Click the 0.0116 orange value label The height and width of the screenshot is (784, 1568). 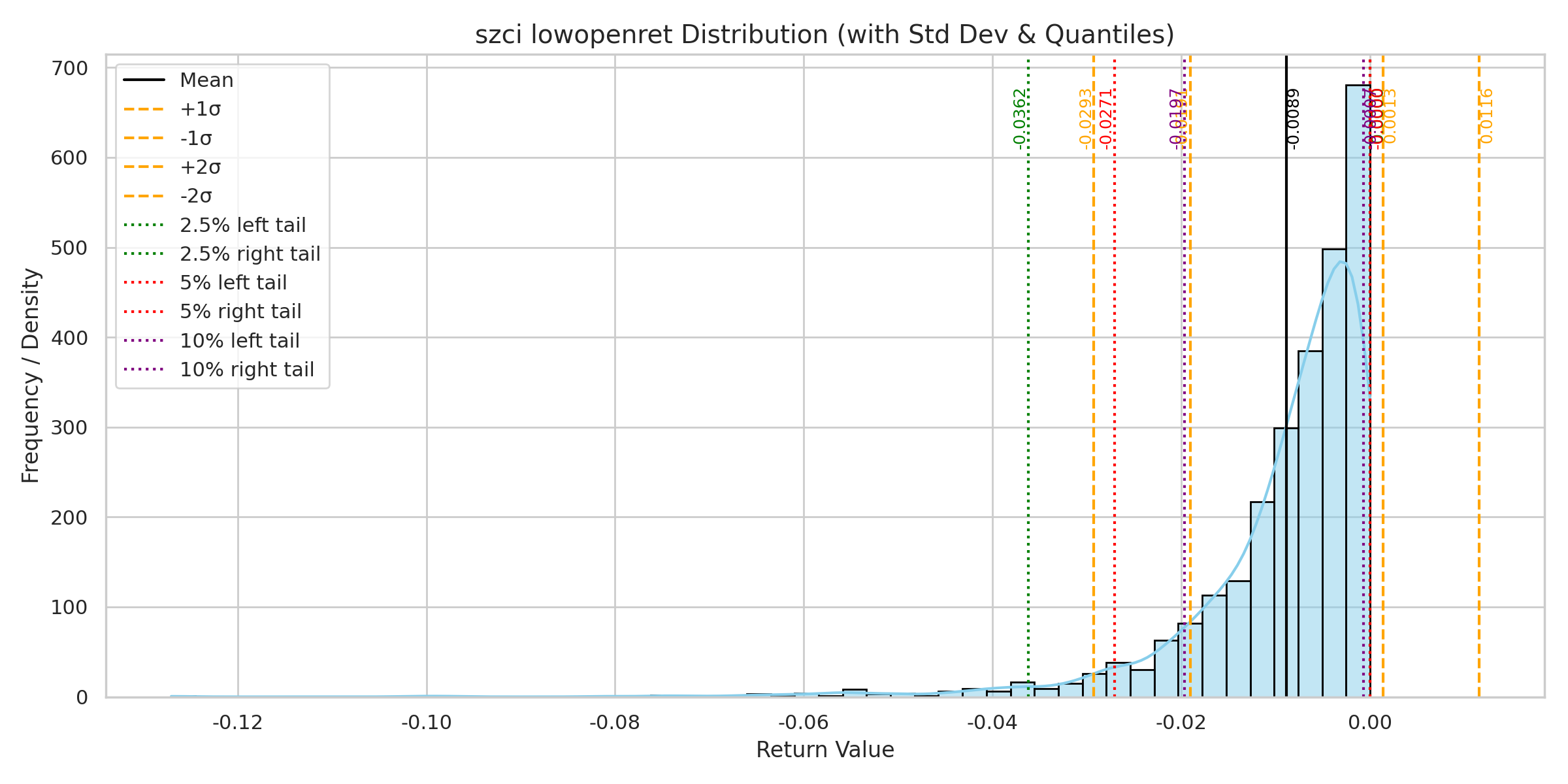(x=1487, y=116)
